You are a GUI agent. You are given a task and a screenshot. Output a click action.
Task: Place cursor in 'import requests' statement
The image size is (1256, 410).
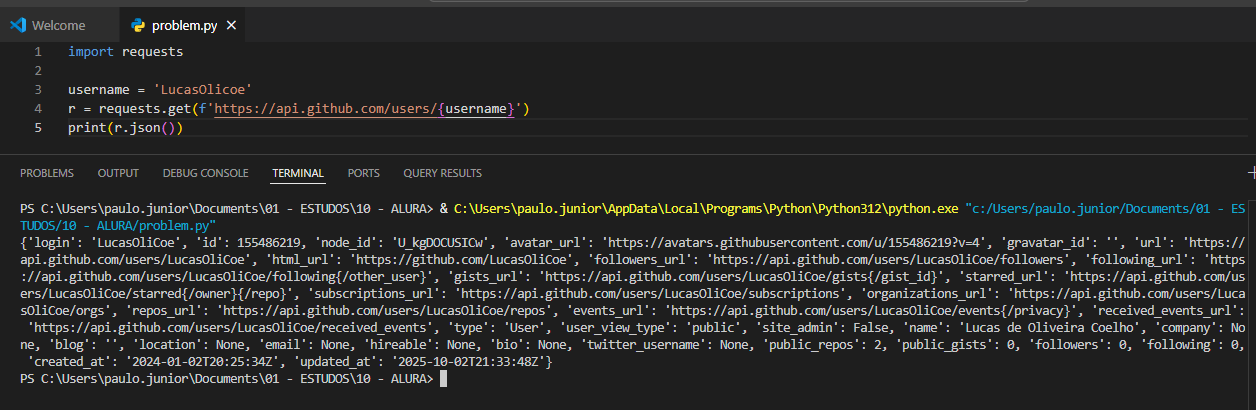125,51
